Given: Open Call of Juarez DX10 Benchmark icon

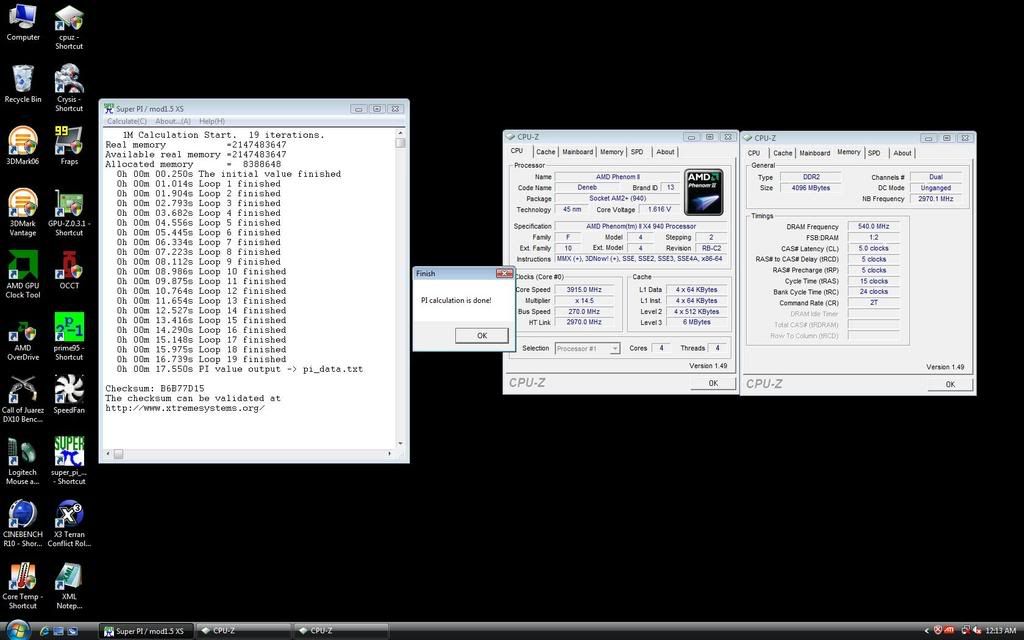Looking at the screenshot, I should pyautogui.click(x=23, y=399).
